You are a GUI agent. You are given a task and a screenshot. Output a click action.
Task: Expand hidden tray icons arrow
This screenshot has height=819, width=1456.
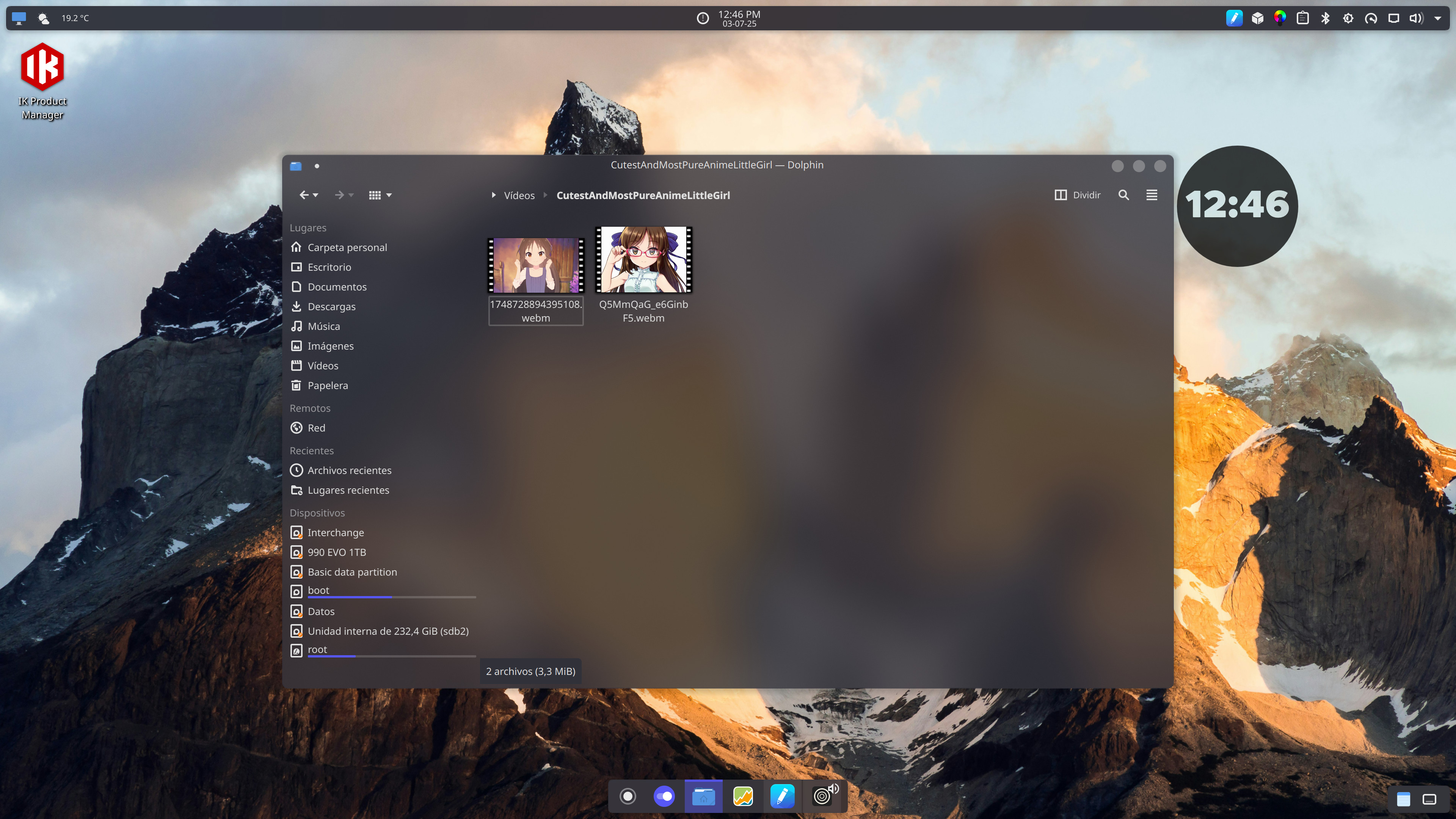pyautogui.click(x=1438, y=18)
